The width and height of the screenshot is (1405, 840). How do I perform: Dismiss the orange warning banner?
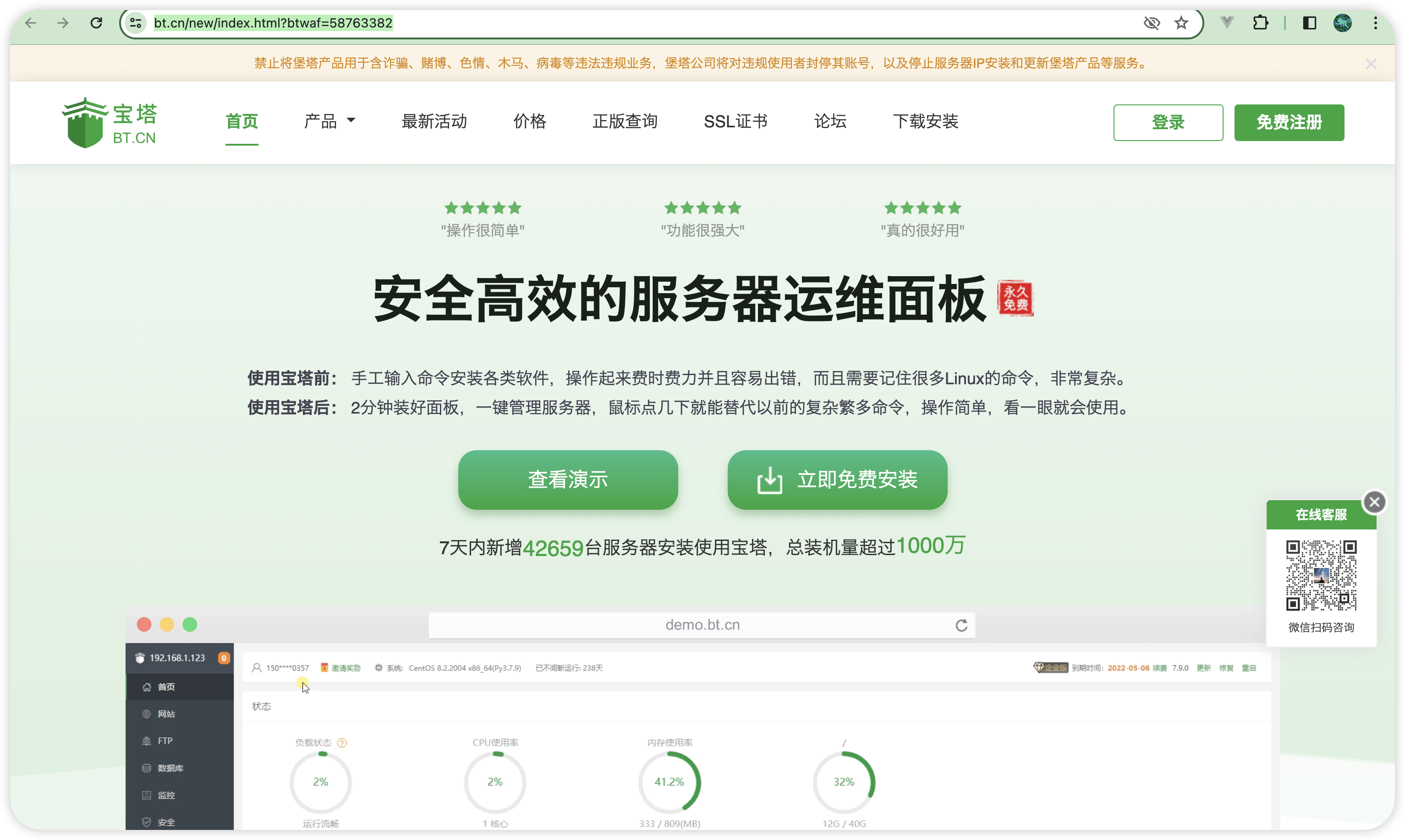tap(1371, 64)
